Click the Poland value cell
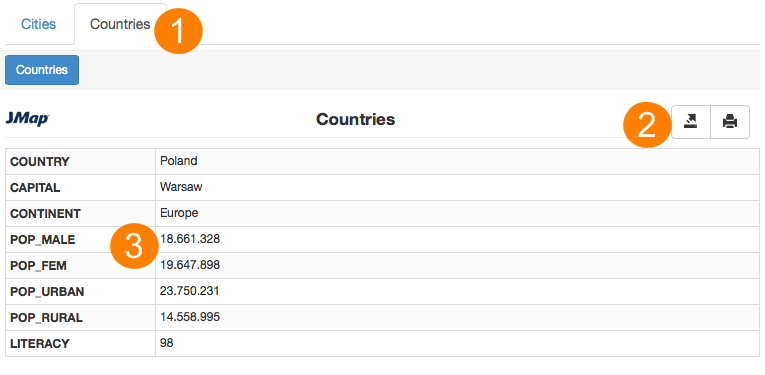Screen dimensions: 765x375 [x=457, y=162]
